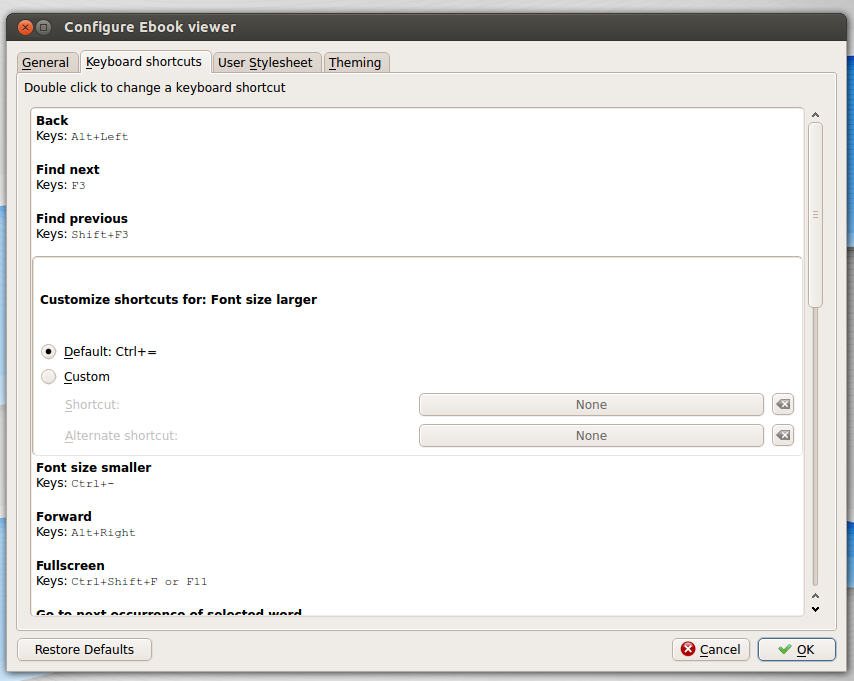Screen dimensions: 854x681
Task: Click the window minimize button in the title bar
Action: click(44, 27)
